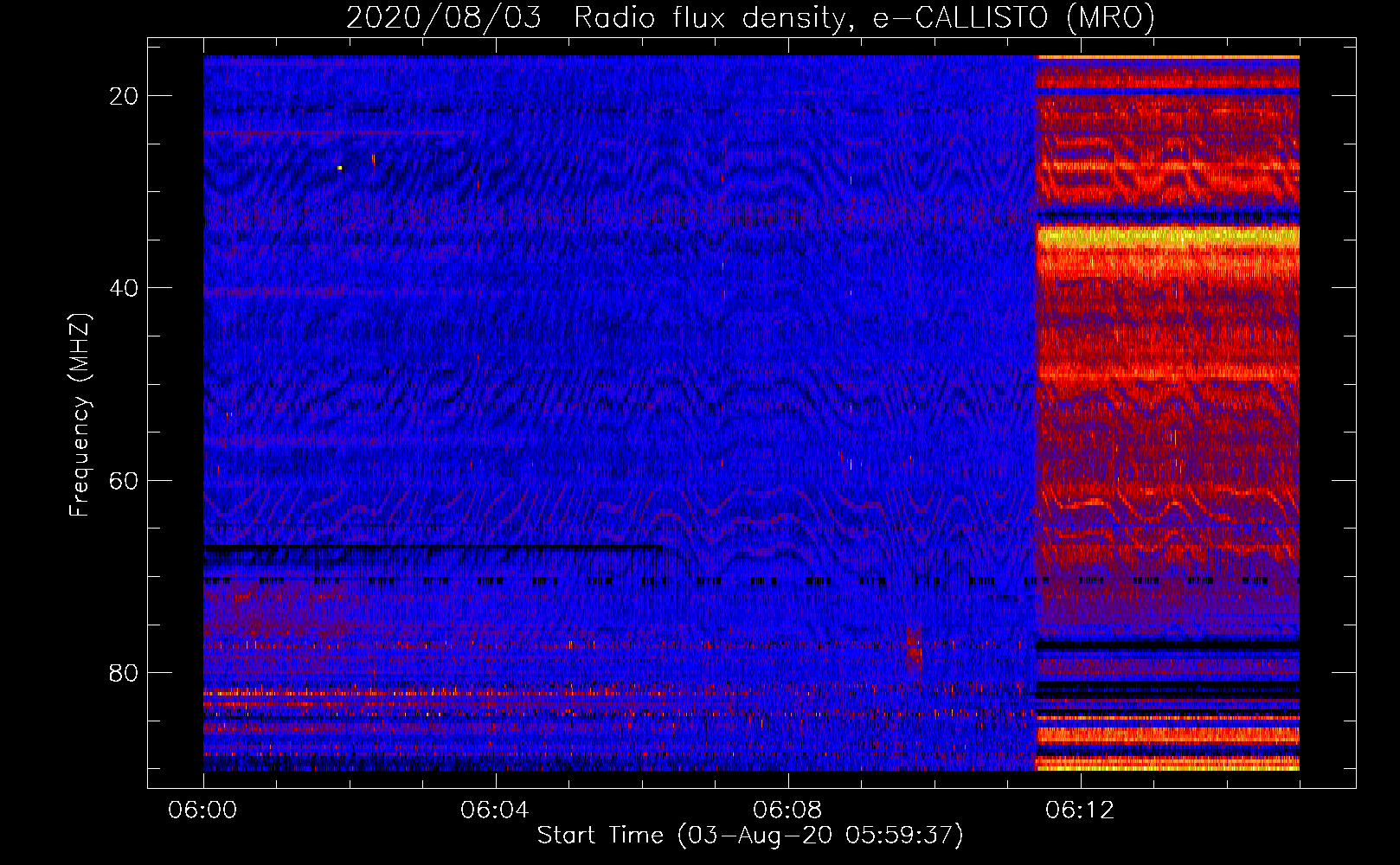Click the 20 MHz frequency tick label

[124, 96]
